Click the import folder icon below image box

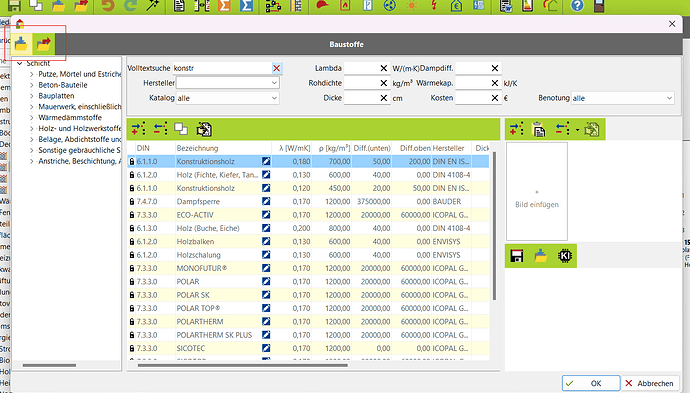(x=540, y=256)
